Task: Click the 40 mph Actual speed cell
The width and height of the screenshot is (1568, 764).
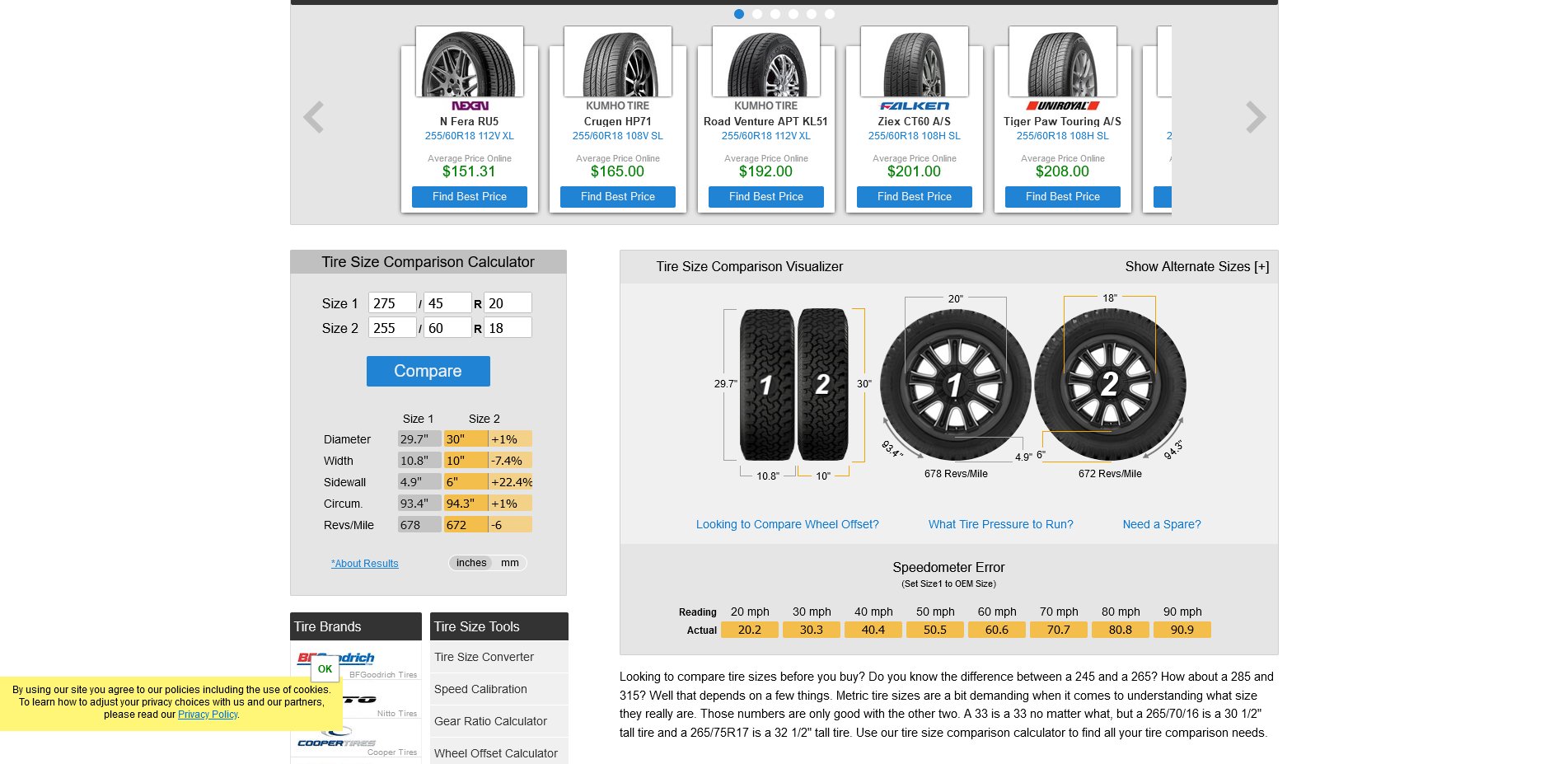Action: (873, 629)
